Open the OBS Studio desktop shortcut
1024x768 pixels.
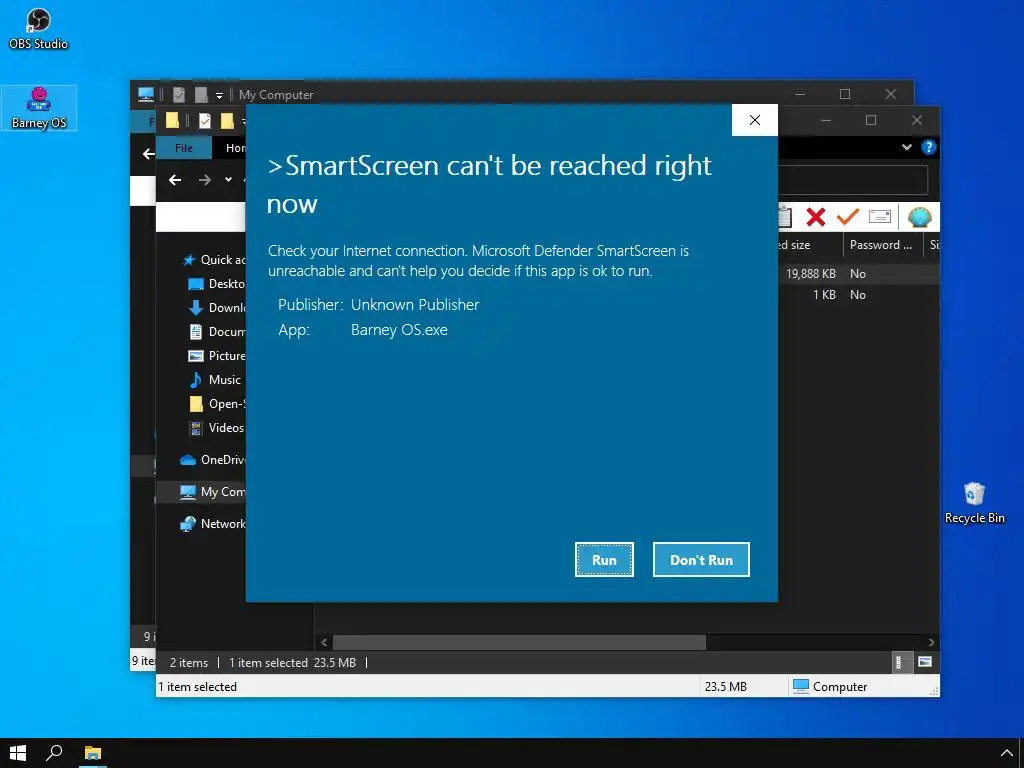tap(38, 29)
